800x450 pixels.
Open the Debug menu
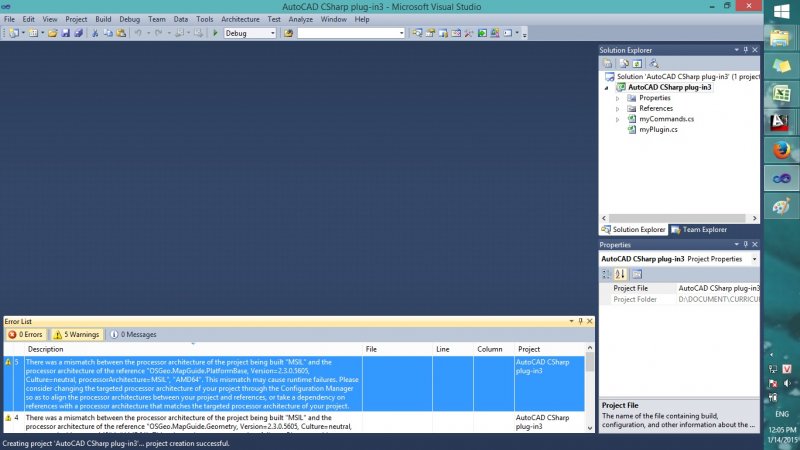click(x=130, y=19)
